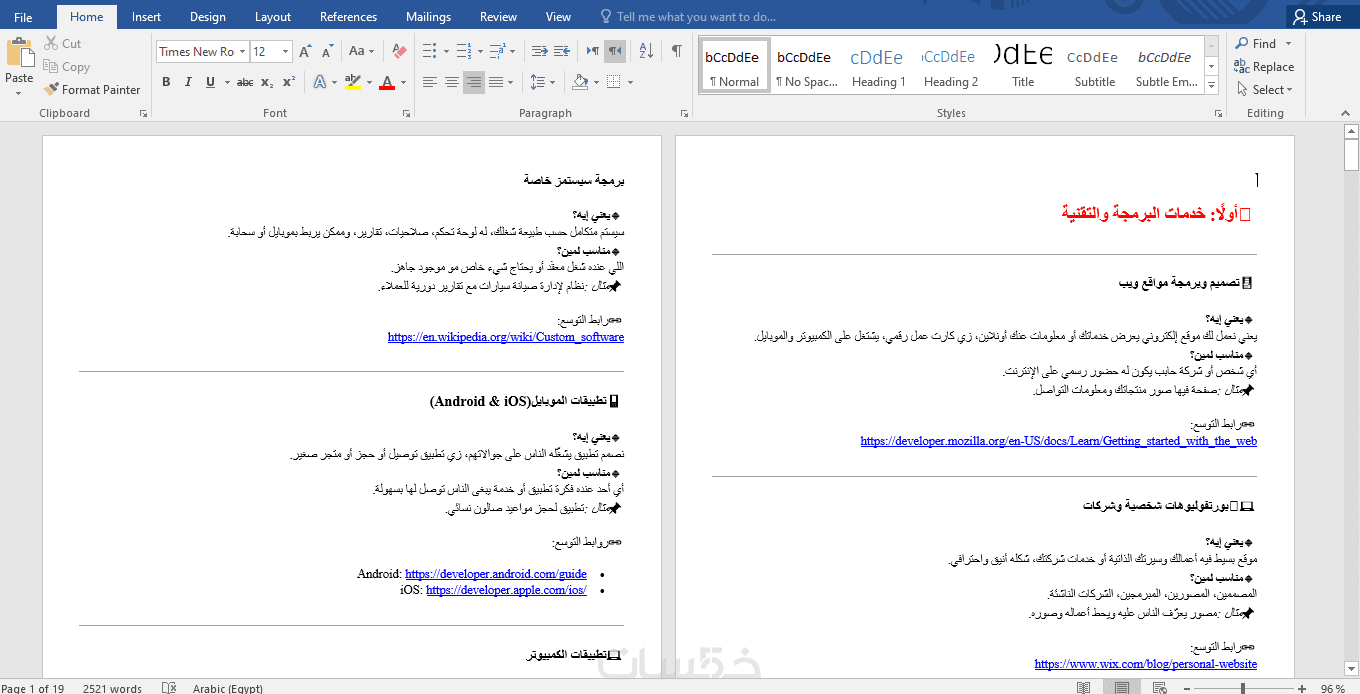Open the font name dropdown
The image size is (1360, 694).
coord(242,51)
